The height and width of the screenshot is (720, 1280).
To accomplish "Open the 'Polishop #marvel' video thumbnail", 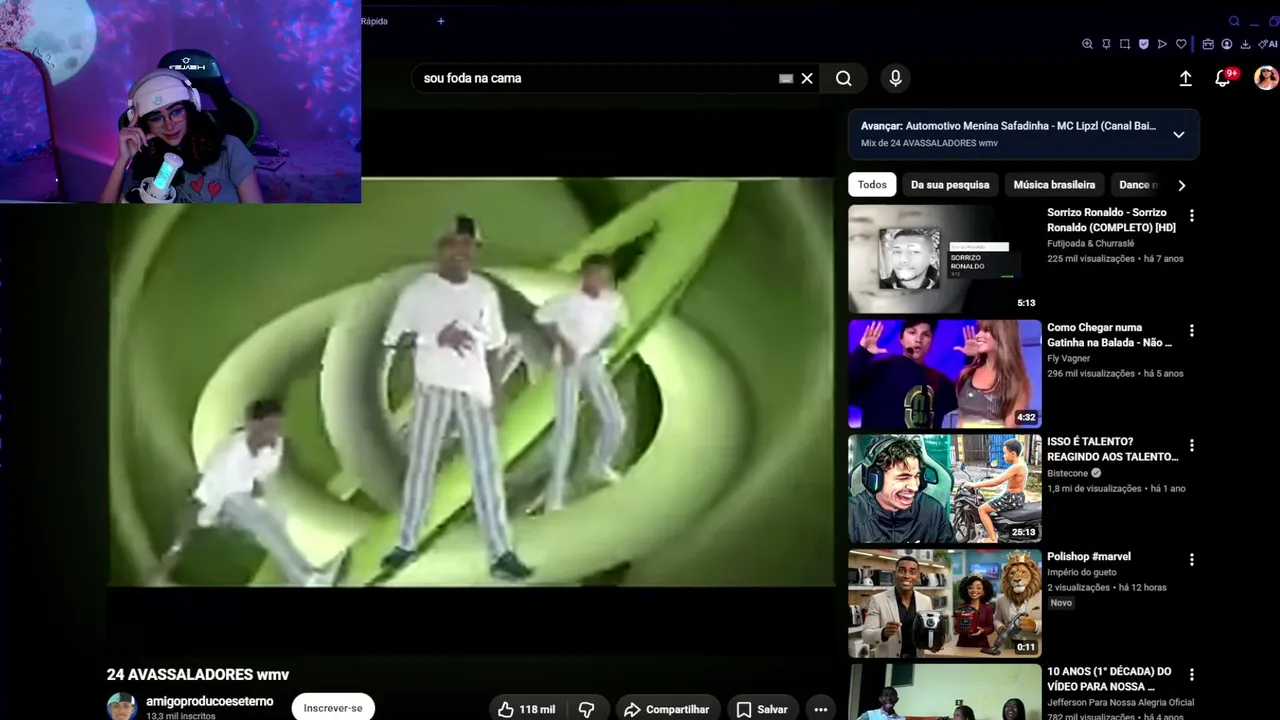I will [945, 603].
